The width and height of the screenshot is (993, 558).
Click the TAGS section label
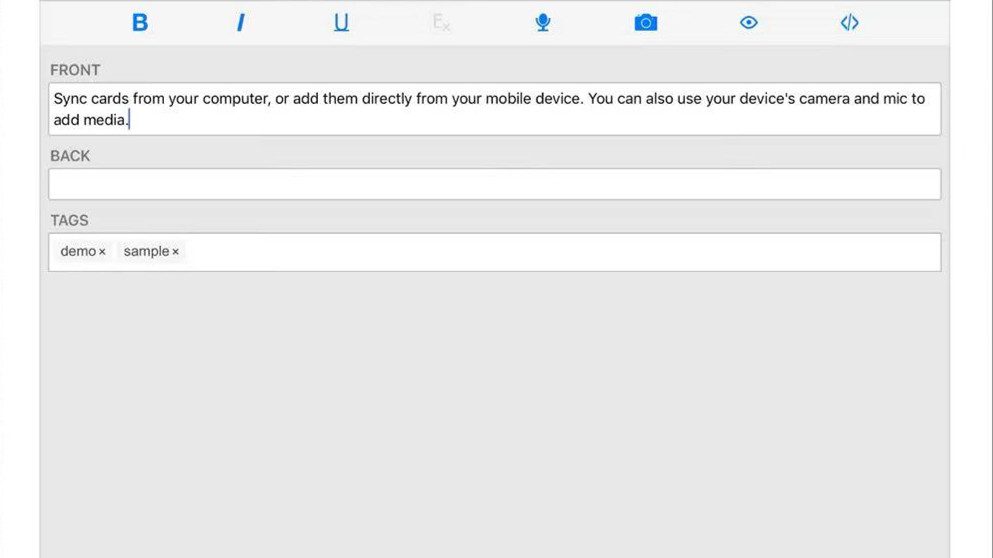click(x=69, y=220)
